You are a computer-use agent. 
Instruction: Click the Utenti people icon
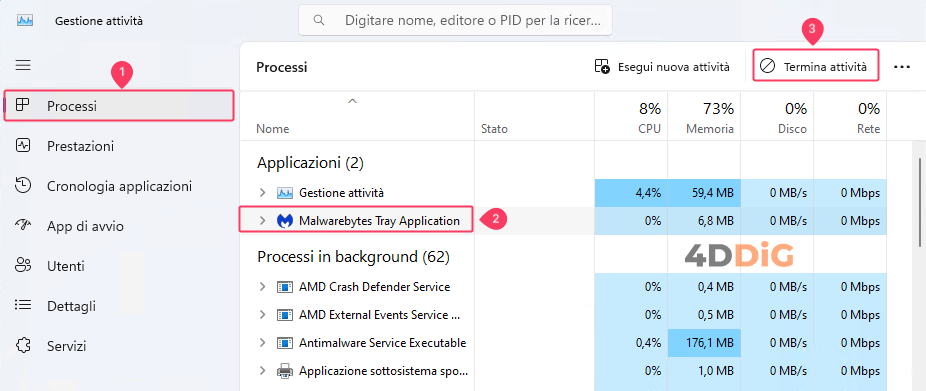tap(22, 265)
